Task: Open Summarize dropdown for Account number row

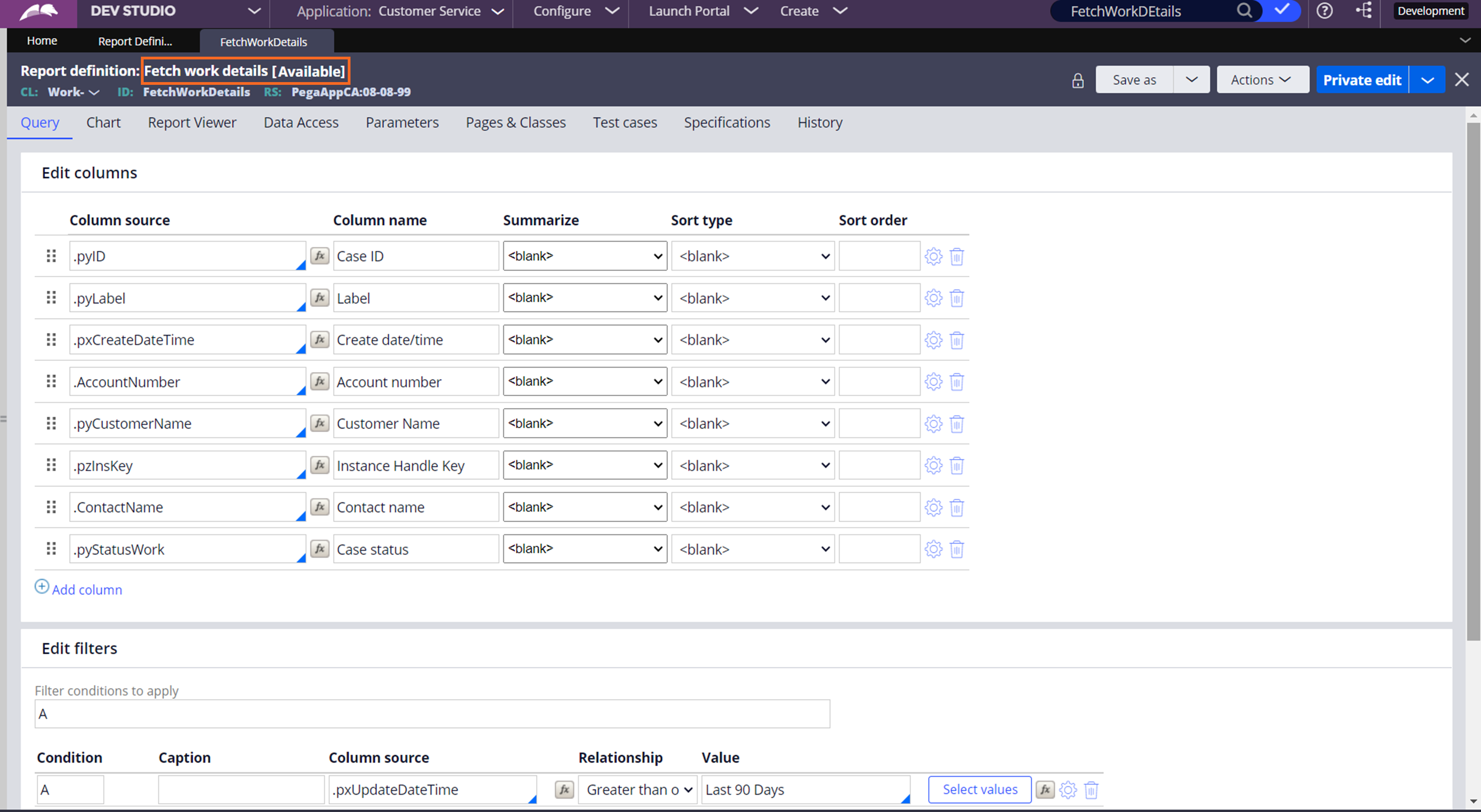Action: point(585,382)
